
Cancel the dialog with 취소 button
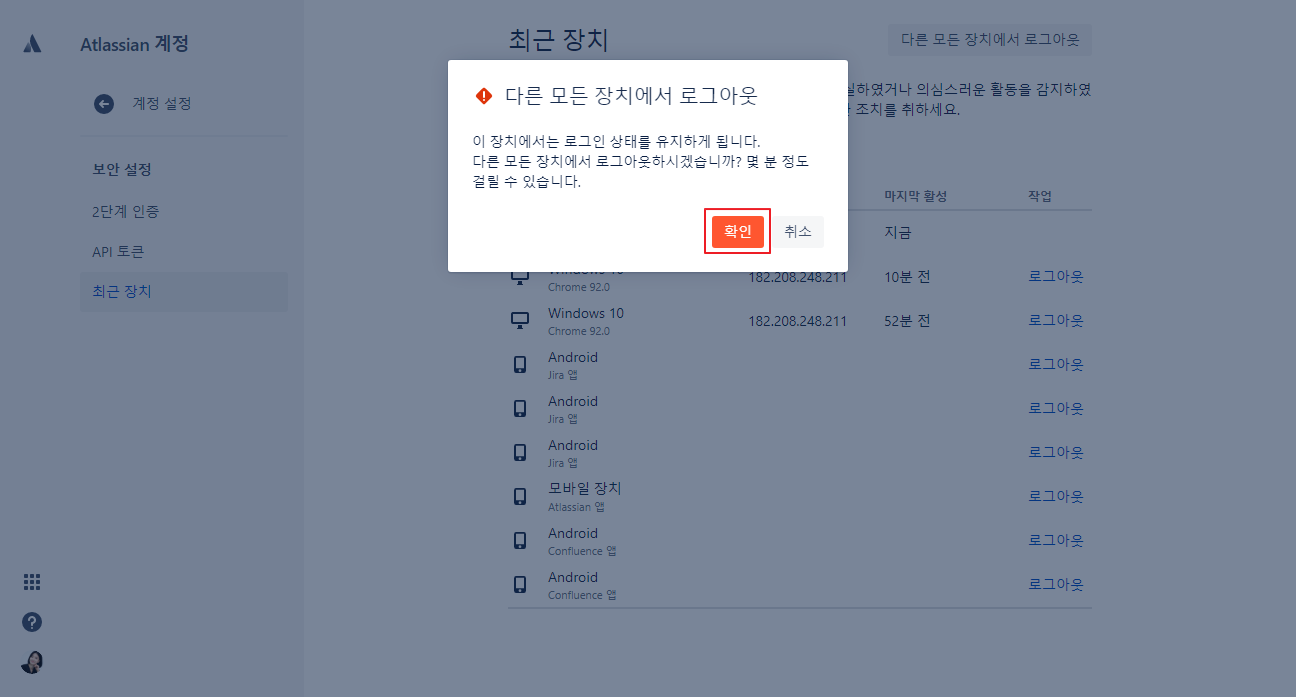[798, 231]
